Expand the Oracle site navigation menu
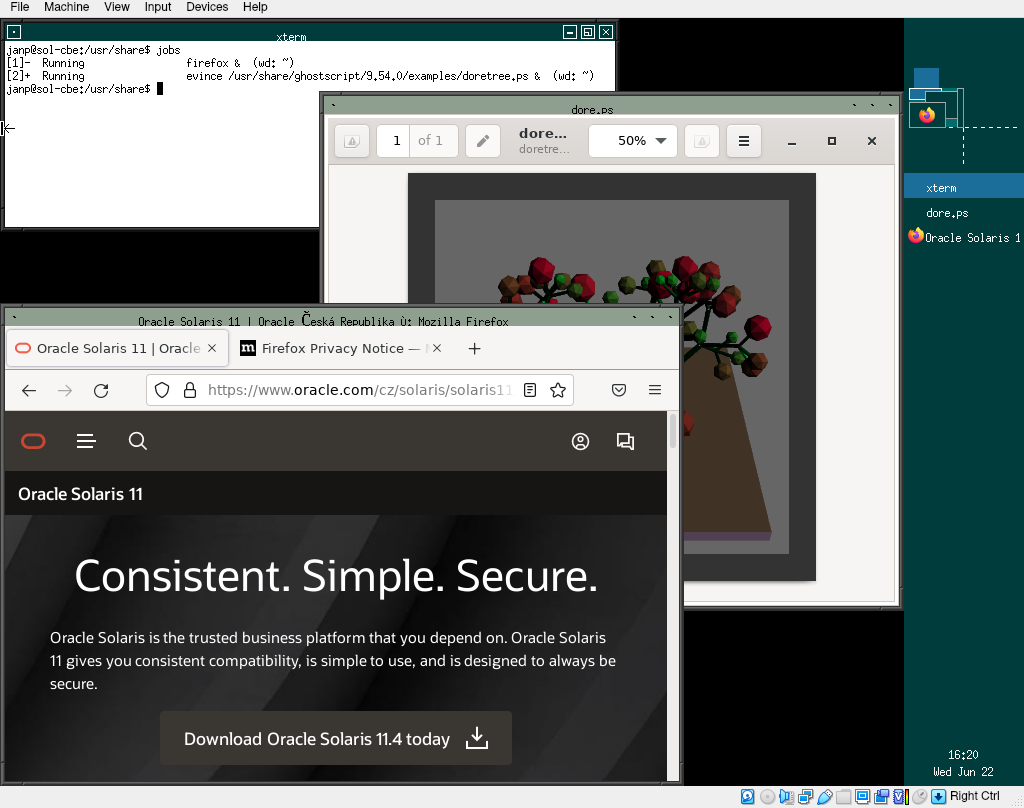Viewport: 1024px width, 808px height. pyautogui.click(x=85, y=441)
